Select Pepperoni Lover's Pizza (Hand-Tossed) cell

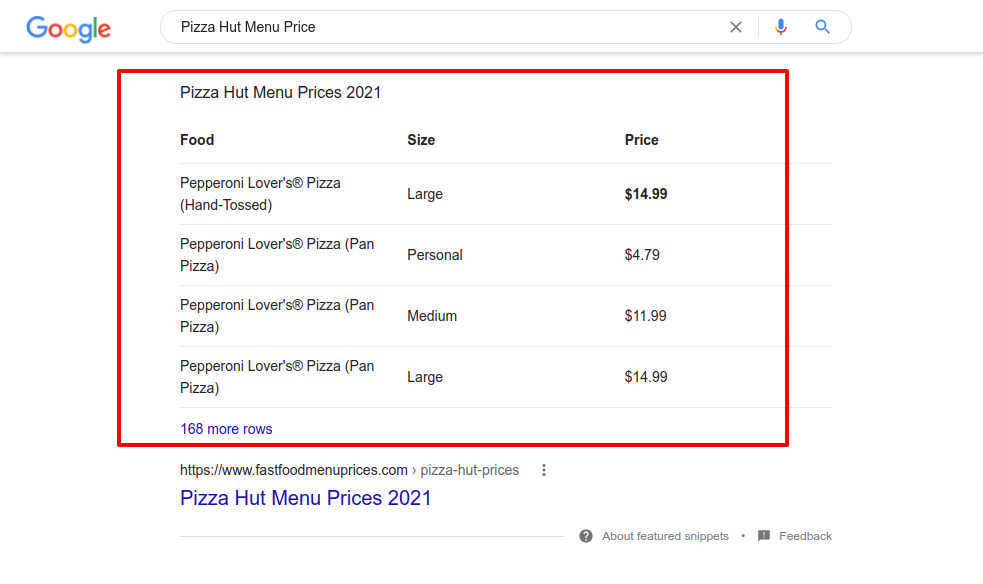pos(260,194)
